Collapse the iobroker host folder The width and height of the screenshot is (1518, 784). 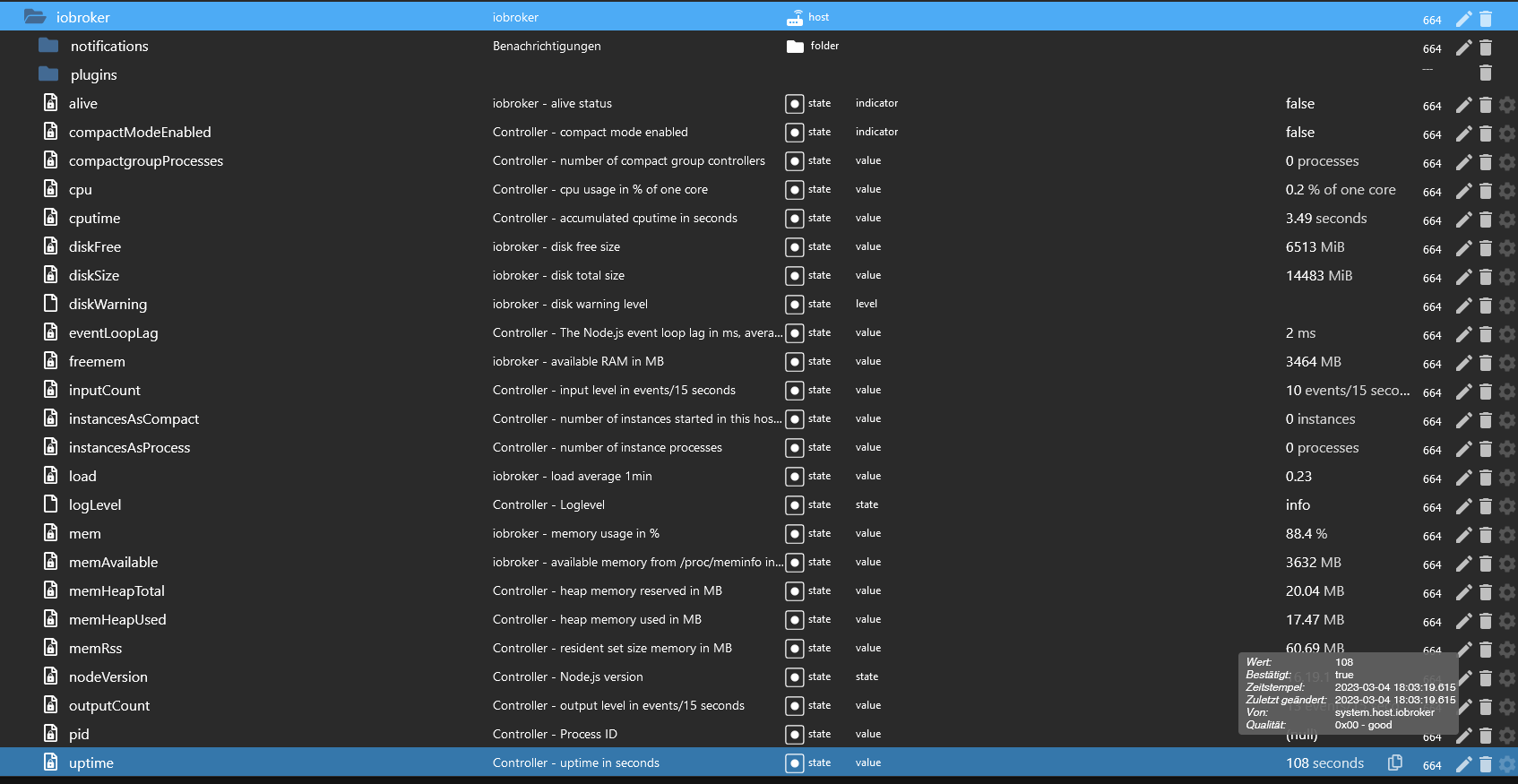point(35,16)
